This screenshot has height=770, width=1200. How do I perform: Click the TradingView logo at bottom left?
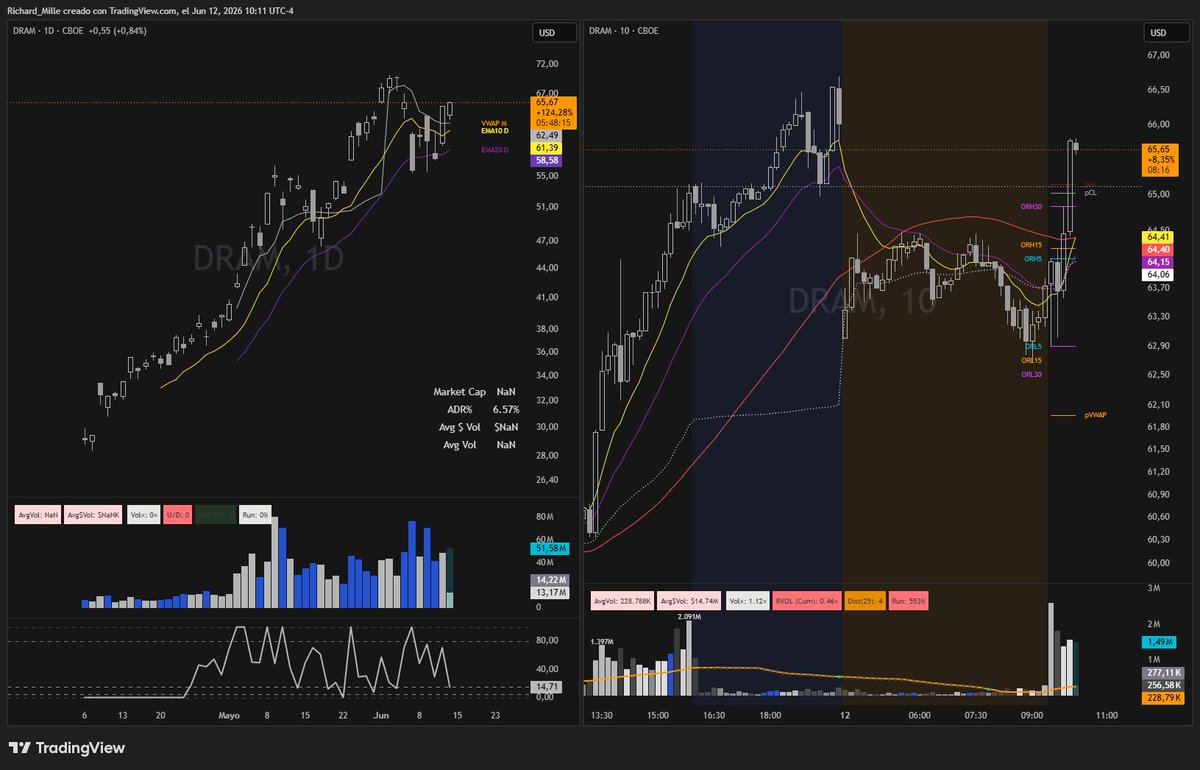(66, 748)
